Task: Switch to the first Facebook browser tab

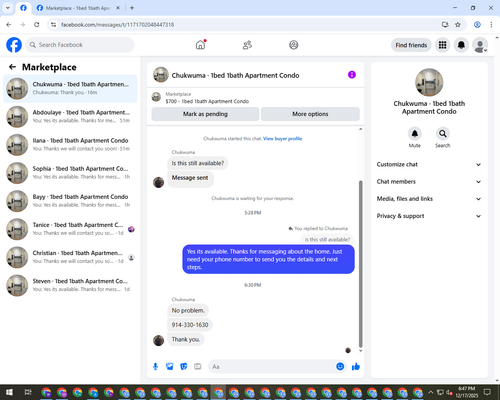Action: [23, 8]
